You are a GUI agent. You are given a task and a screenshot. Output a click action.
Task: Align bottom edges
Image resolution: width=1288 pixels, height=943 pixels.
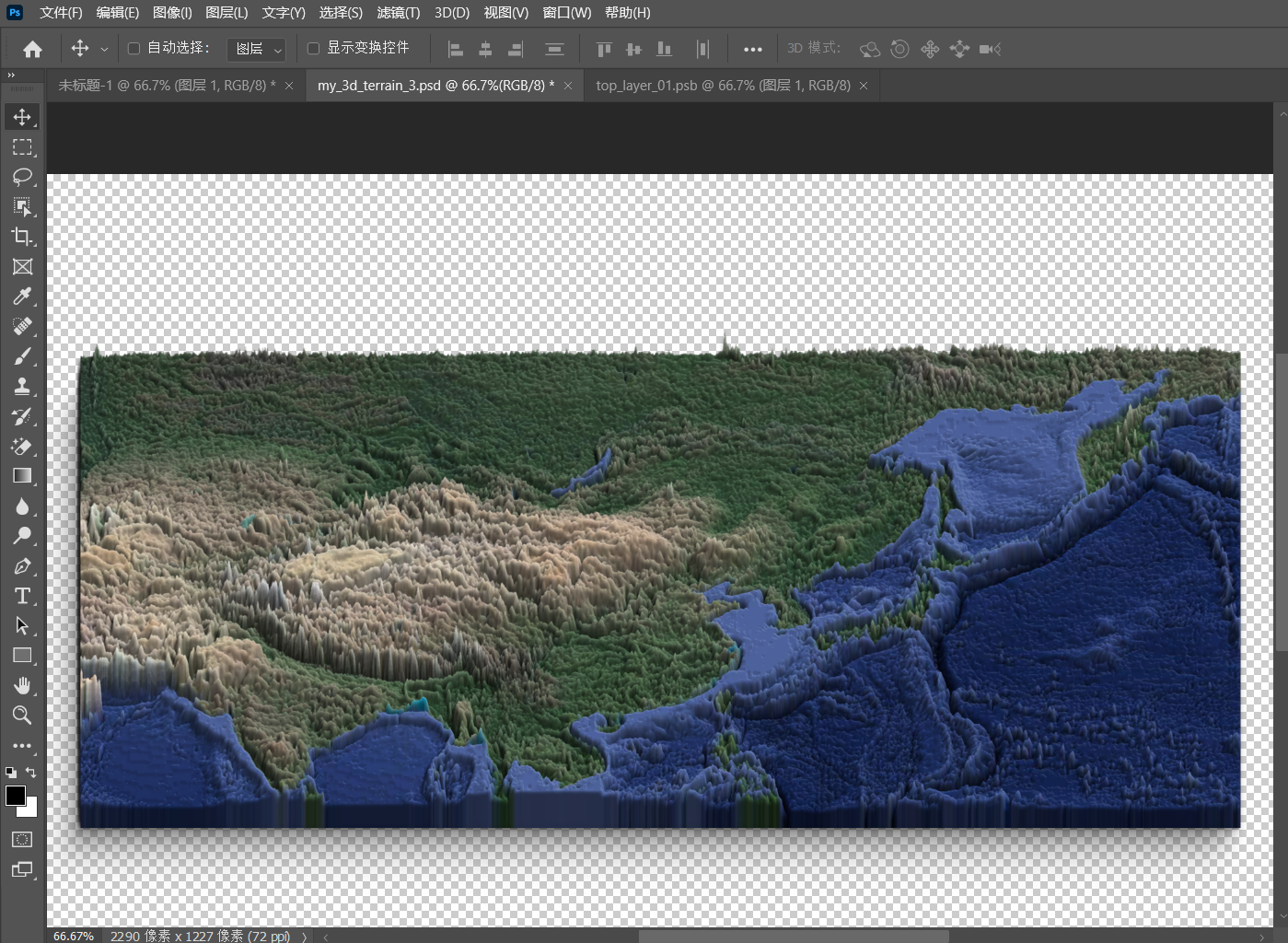pos(664,49)
